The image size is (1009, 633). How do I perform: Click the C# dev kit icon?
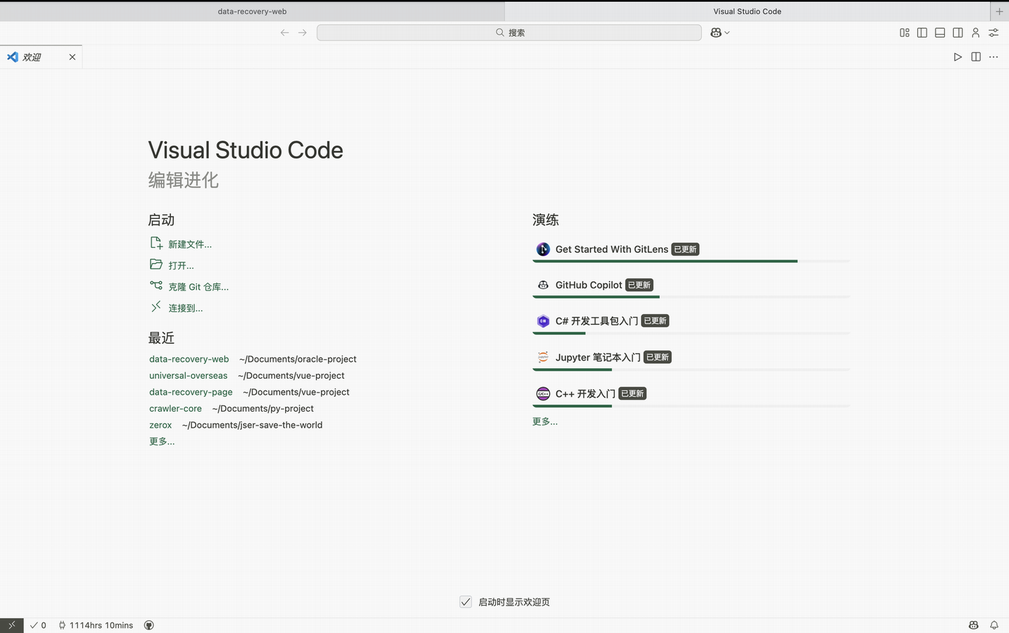[x=543, y=321]
